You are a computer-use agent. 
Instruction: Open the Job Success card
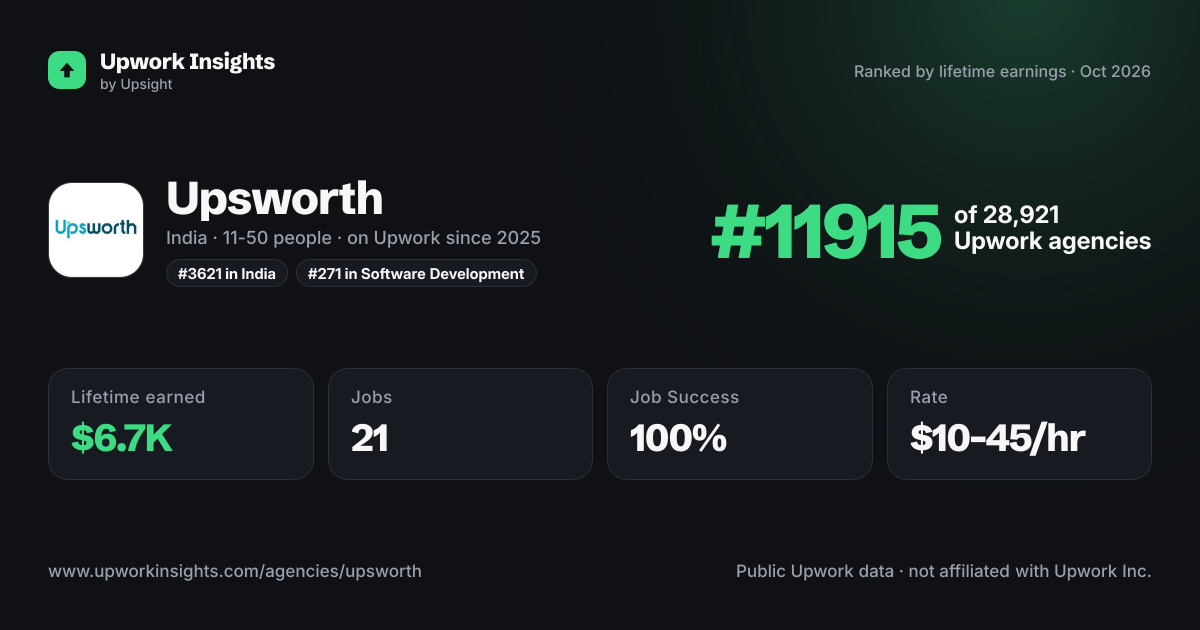tap(739, 424)
